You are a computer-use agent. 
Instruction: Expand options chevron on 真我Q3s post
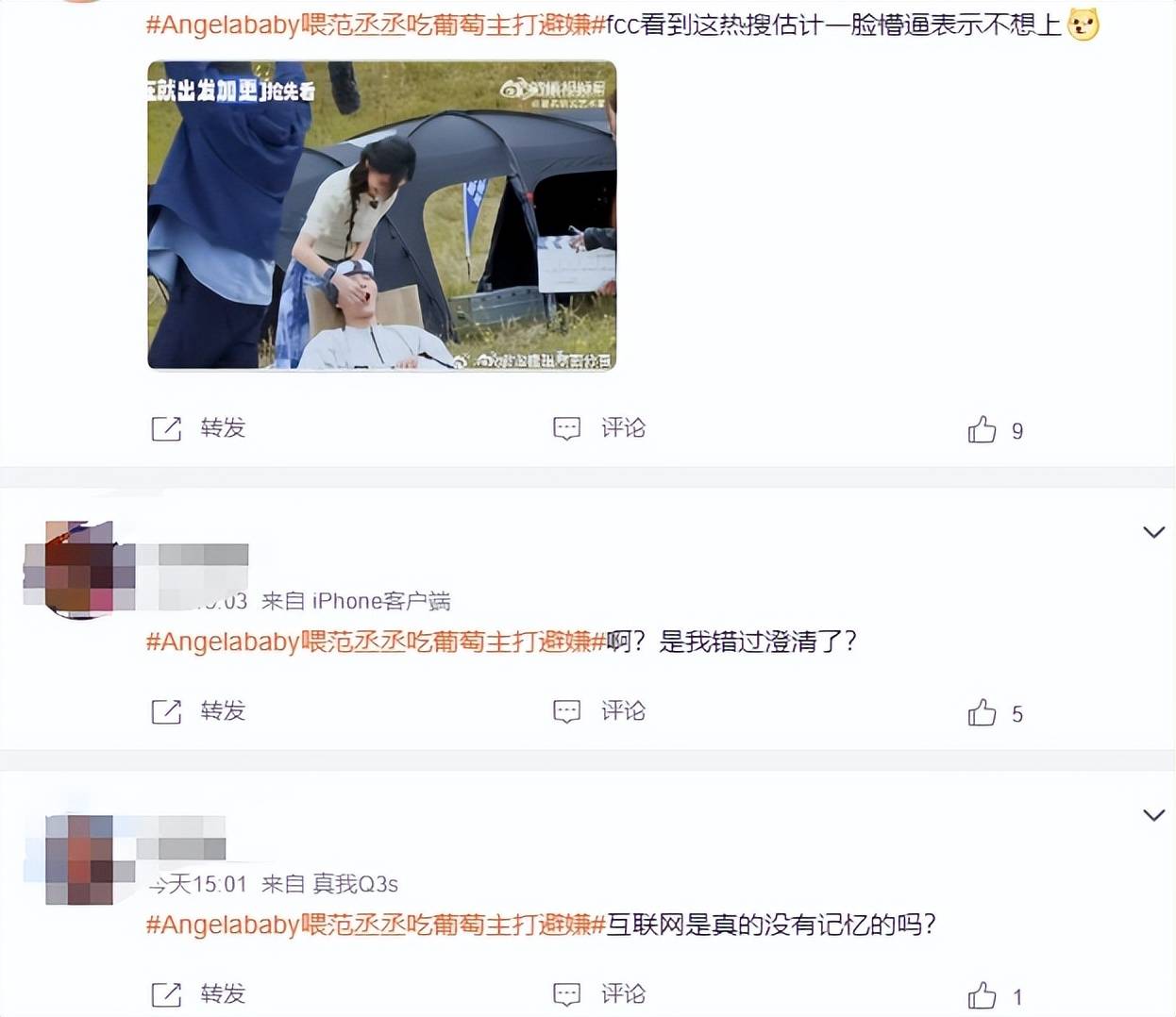1153,815
